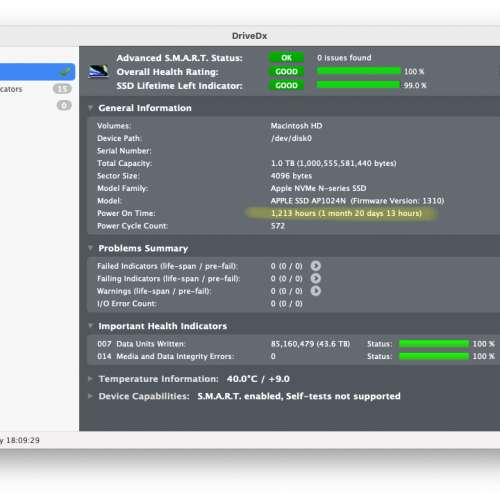Click green checkmark on selected sidebar drive
This screenshot has width=500, height=500.
click(x=65, y=72)
